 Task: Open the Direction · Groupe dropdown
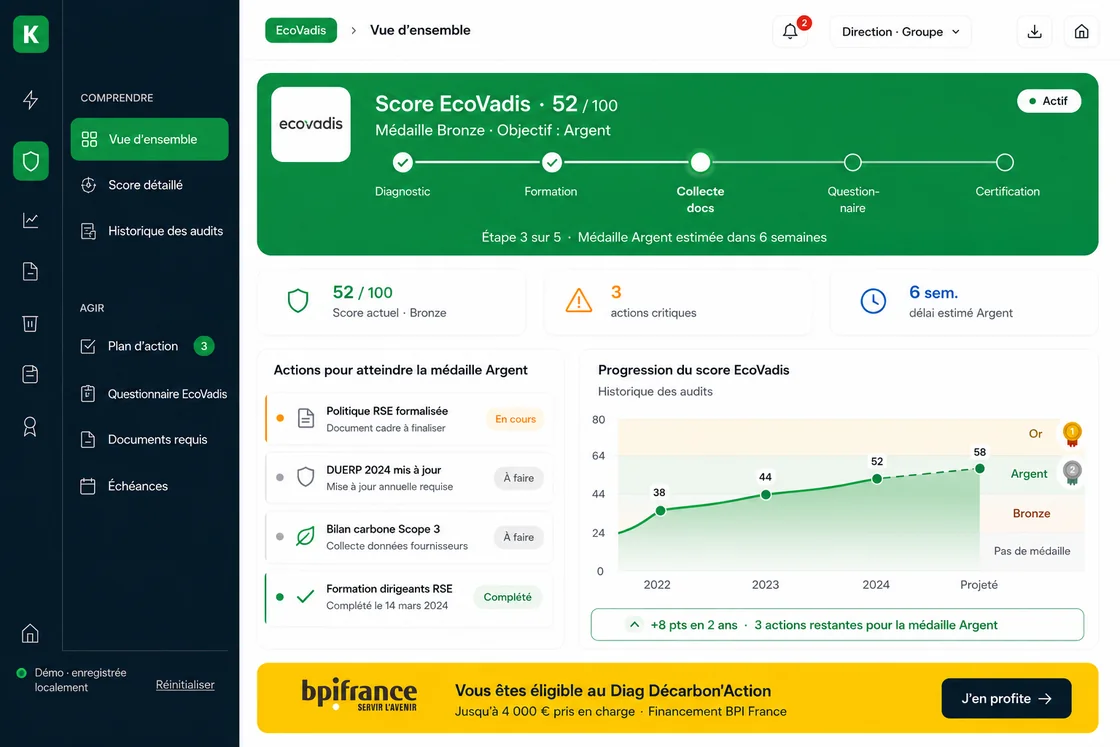(x=900, y=31)
